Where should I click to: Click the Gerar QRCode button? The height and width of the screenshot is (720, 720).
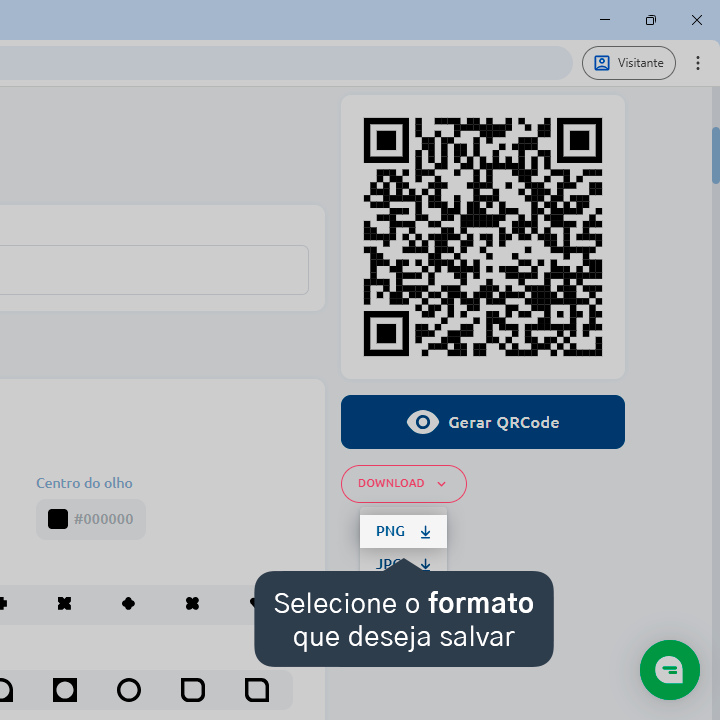483,422
